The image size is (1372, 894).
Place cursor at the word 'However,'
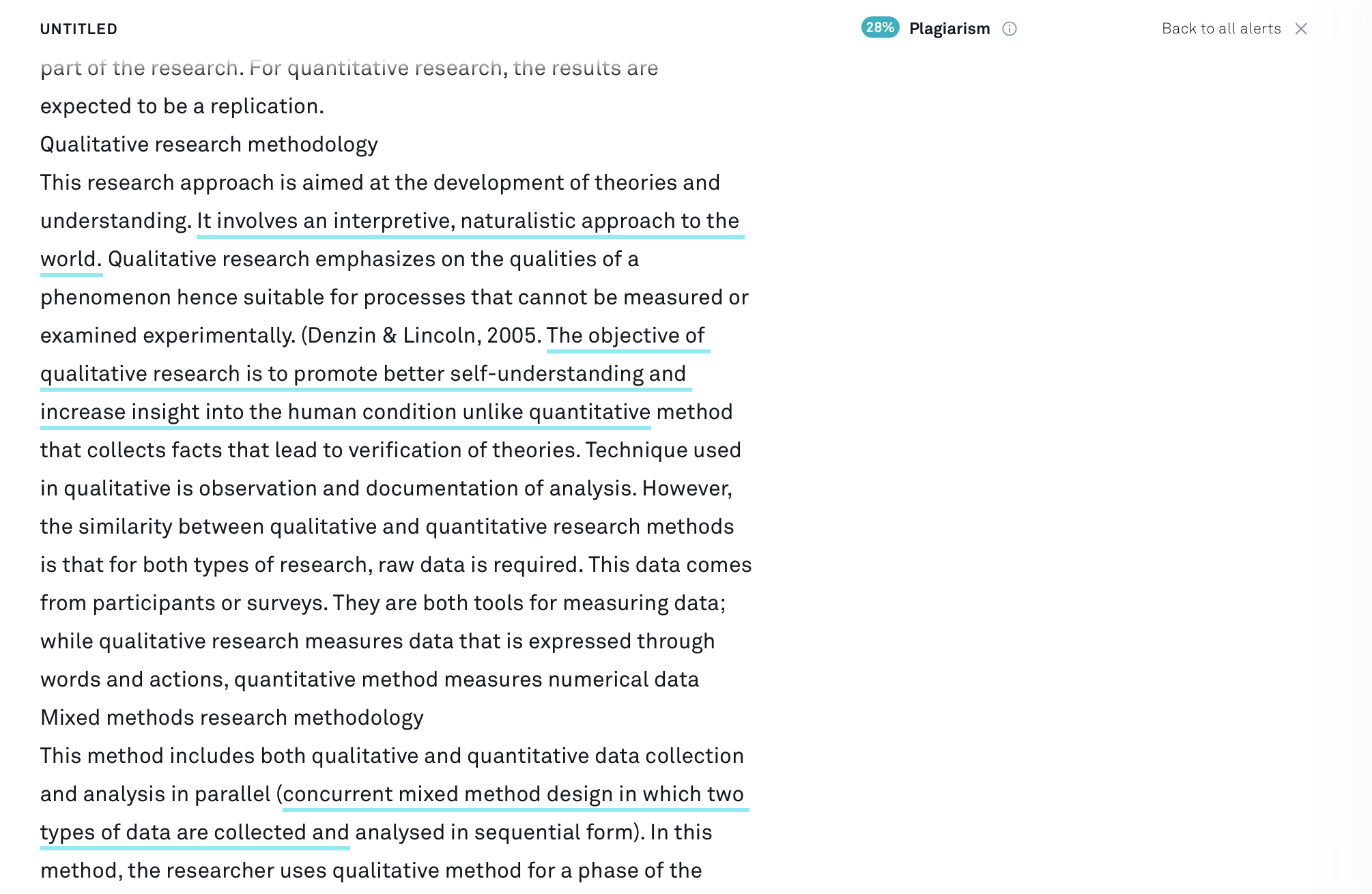click(x=687, y=488)
